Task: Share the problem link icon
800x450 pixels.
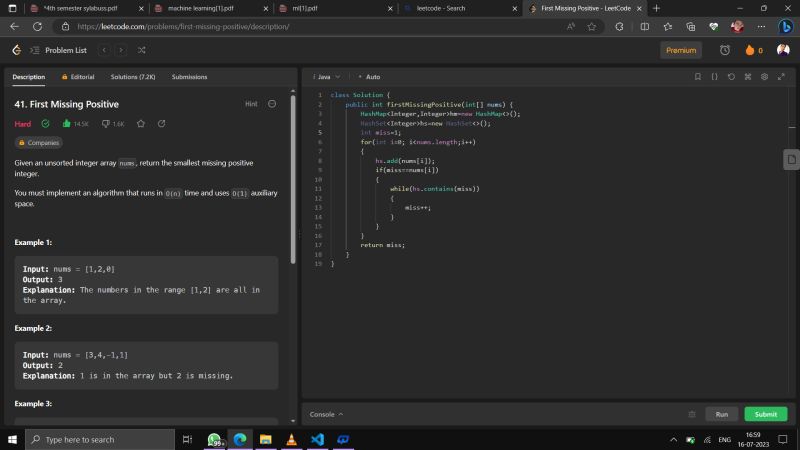Action: (161, 123)
